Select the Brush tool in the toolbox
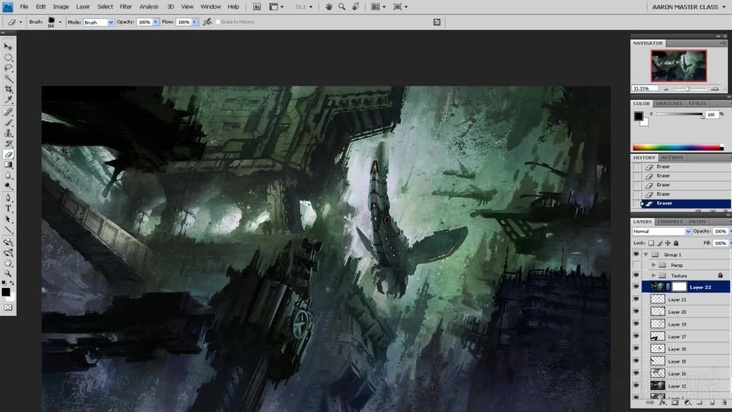Image resolution: width=732 pixels, height=412 pixels. 8,123
